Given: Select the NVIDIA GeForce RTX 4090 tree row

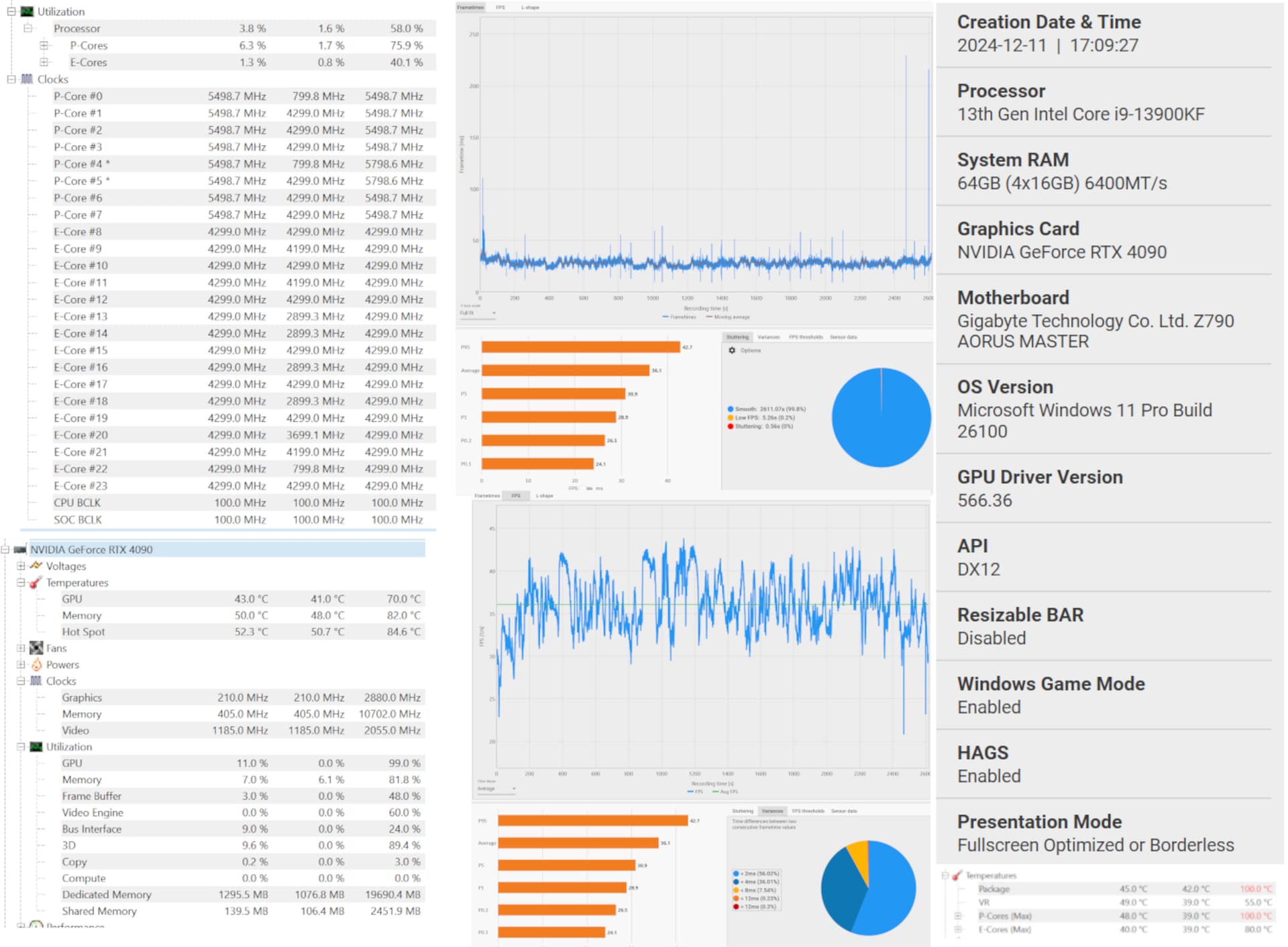Looking at the screenshot, I should (91, 550).
